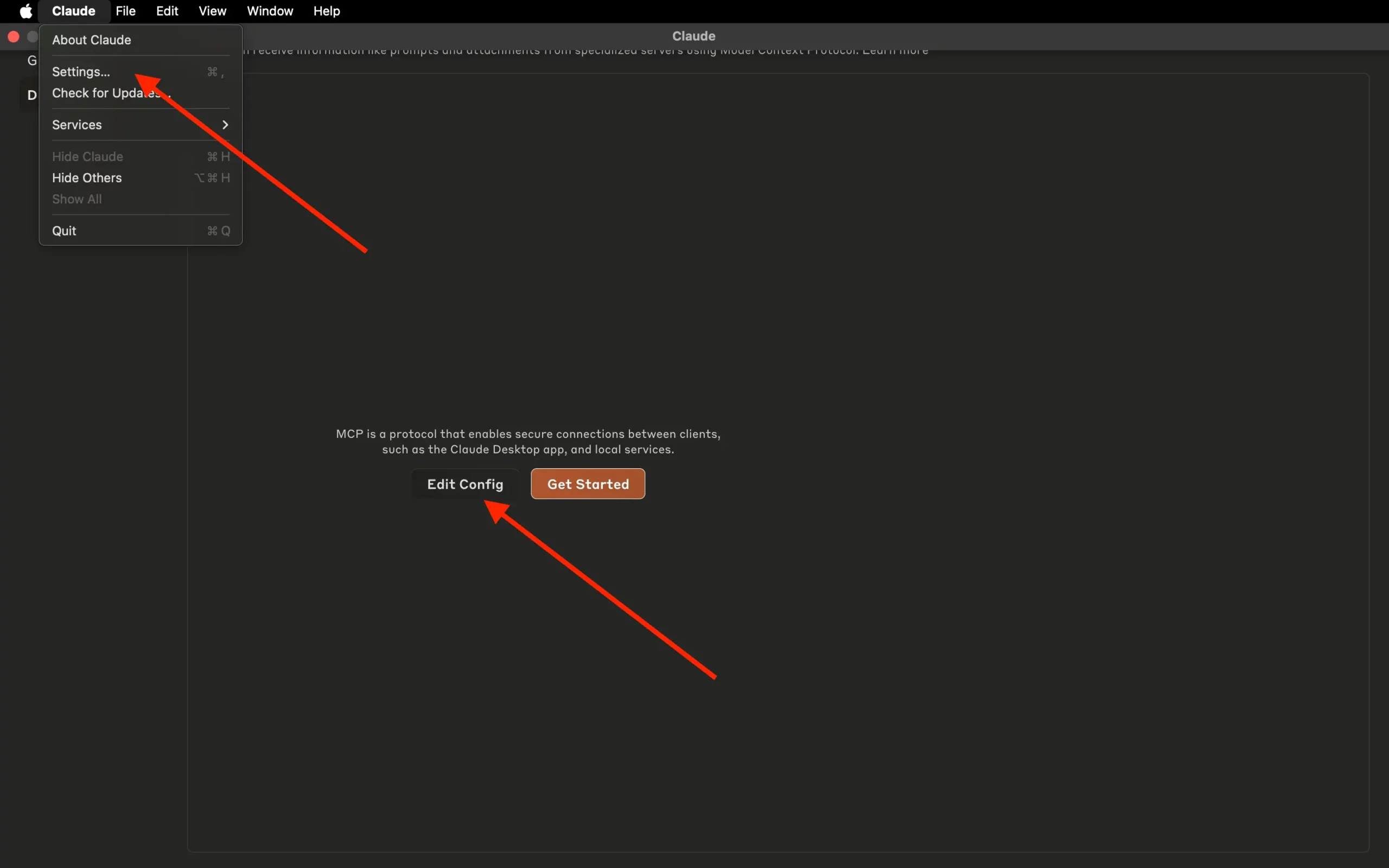This screenshot has width=1389, height=868.
Task: Choose Settings... from the Claude menu
Action: (141, 72)
